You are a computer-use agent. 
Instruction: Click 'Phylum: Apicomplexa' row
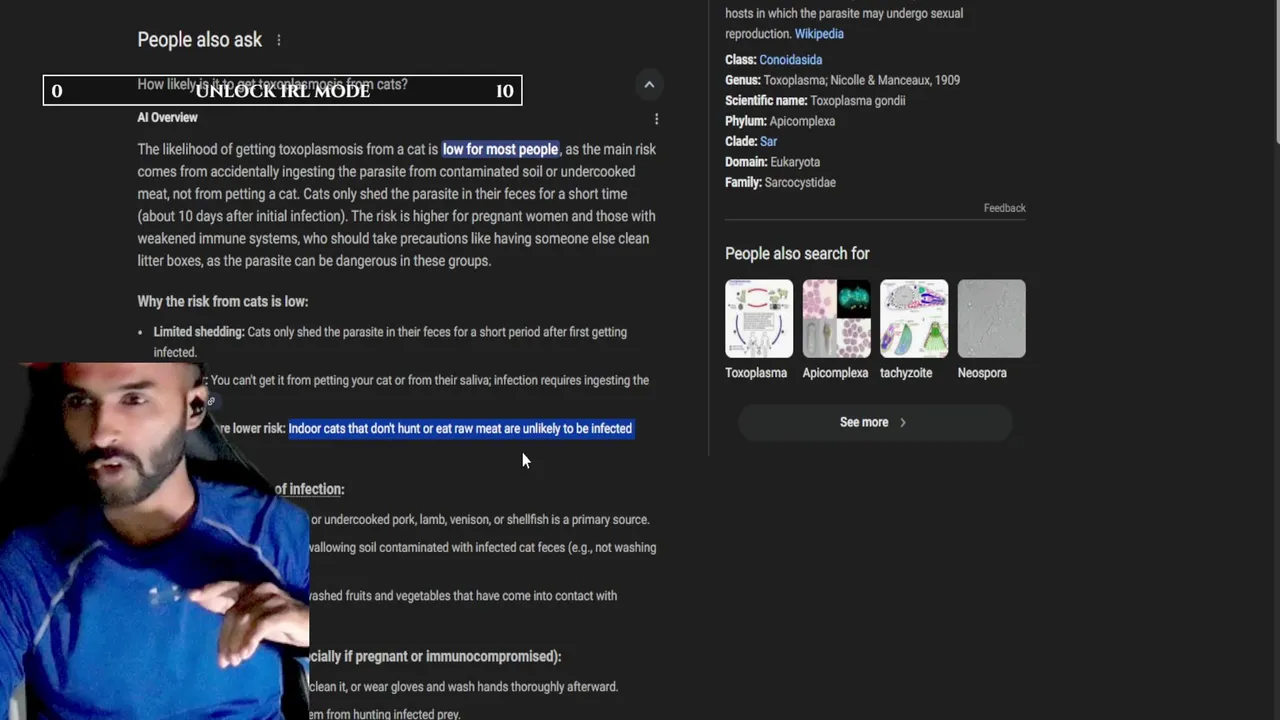[x=780, y=121]
